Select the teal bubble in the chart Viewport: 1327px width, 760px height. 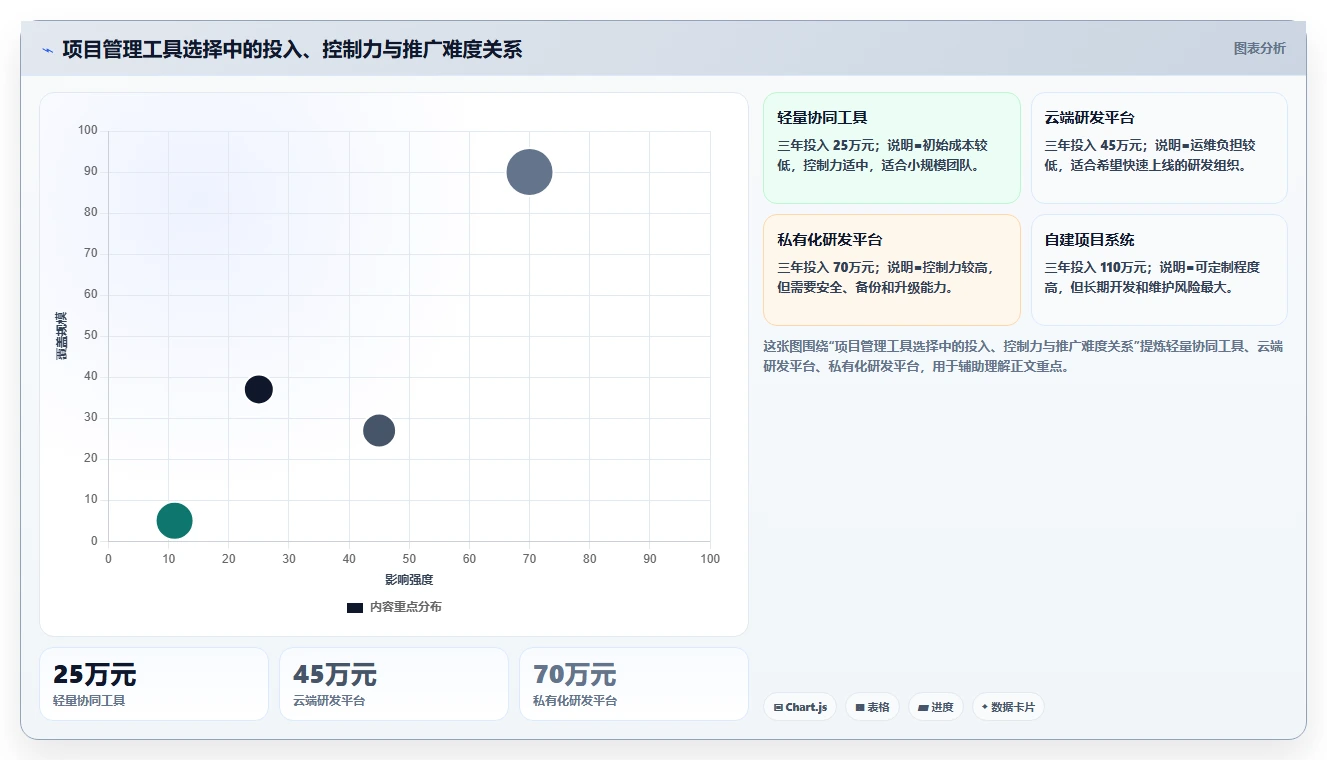pos(174,520)
